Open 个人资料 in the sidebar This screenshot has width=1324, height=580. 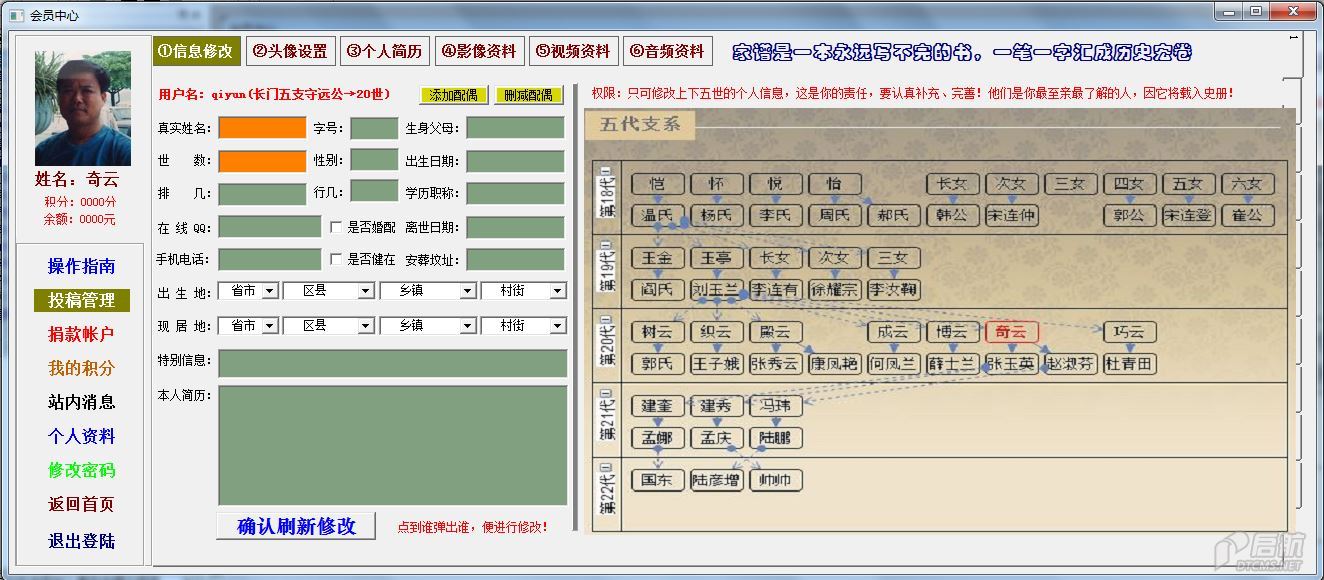81,436
